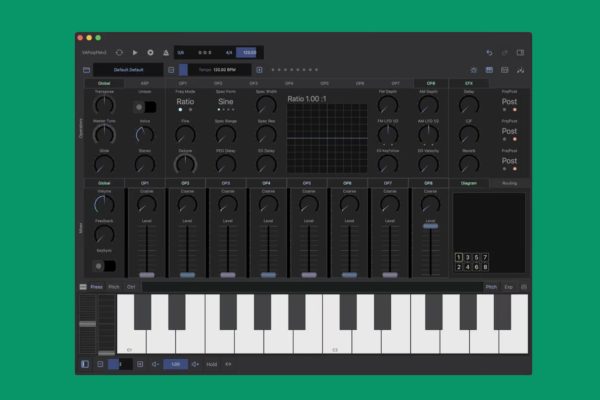Toggle the Hold button
This screenshot has width=600, height=400.
tap(212, 364)
